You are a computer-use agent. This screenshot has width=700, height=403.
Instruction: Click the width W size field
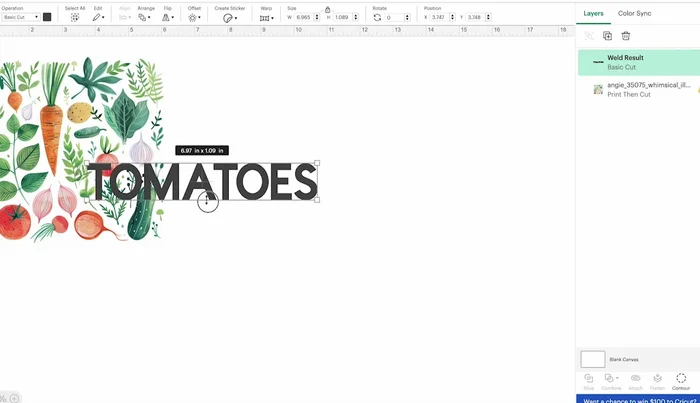(304, 17)
